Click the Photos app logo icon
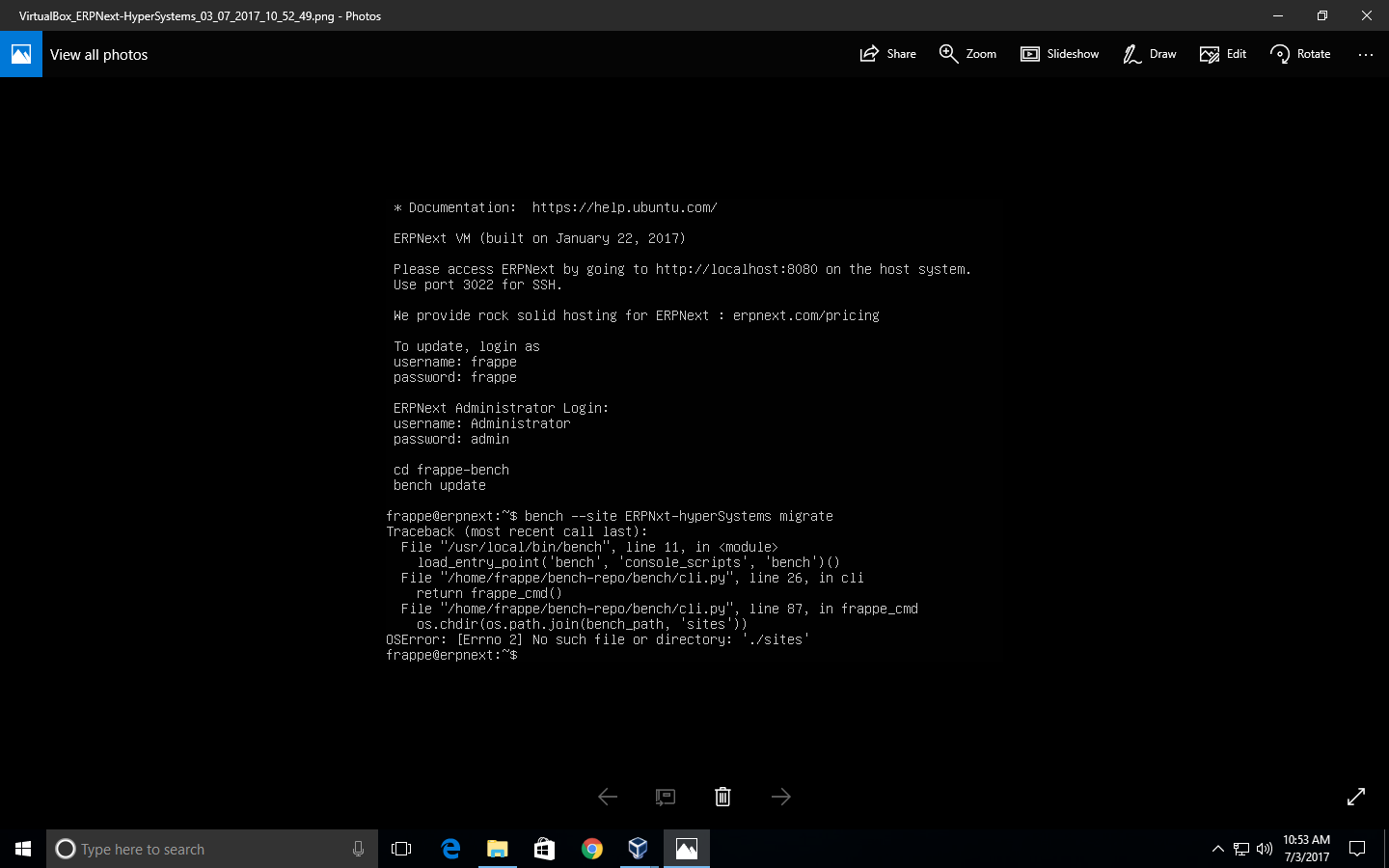Image resolution: width=1389 pixels, height=868 pixels. click(x=21, y=54)
